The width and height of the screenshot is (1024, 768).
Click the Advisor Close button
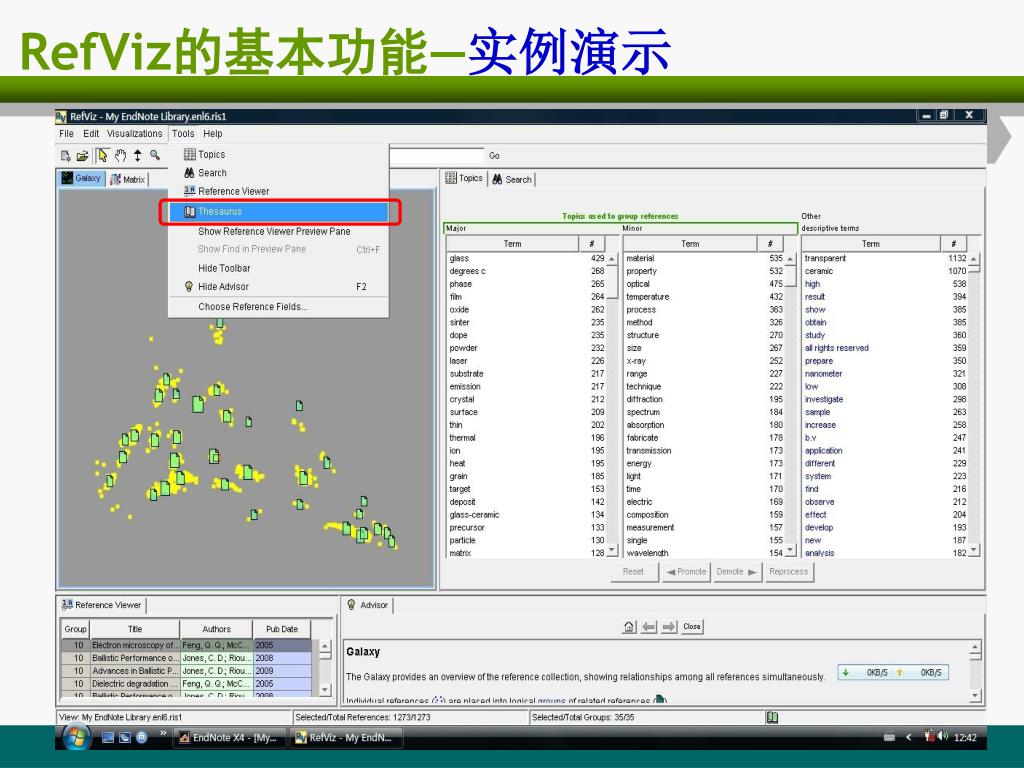click(692, 626)
